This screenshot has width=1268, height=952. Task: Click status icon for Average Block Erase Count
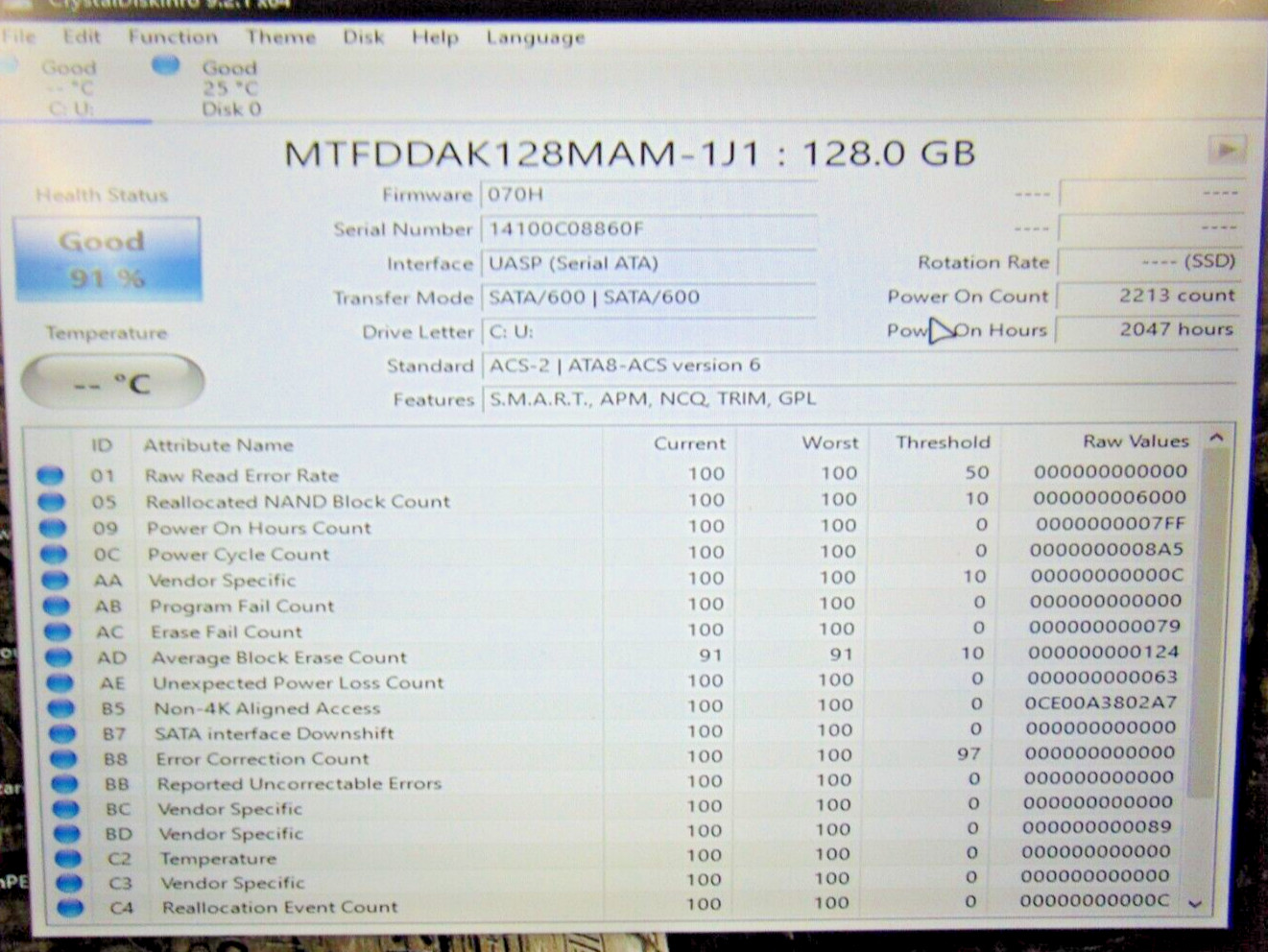click(x=59, y=657)
